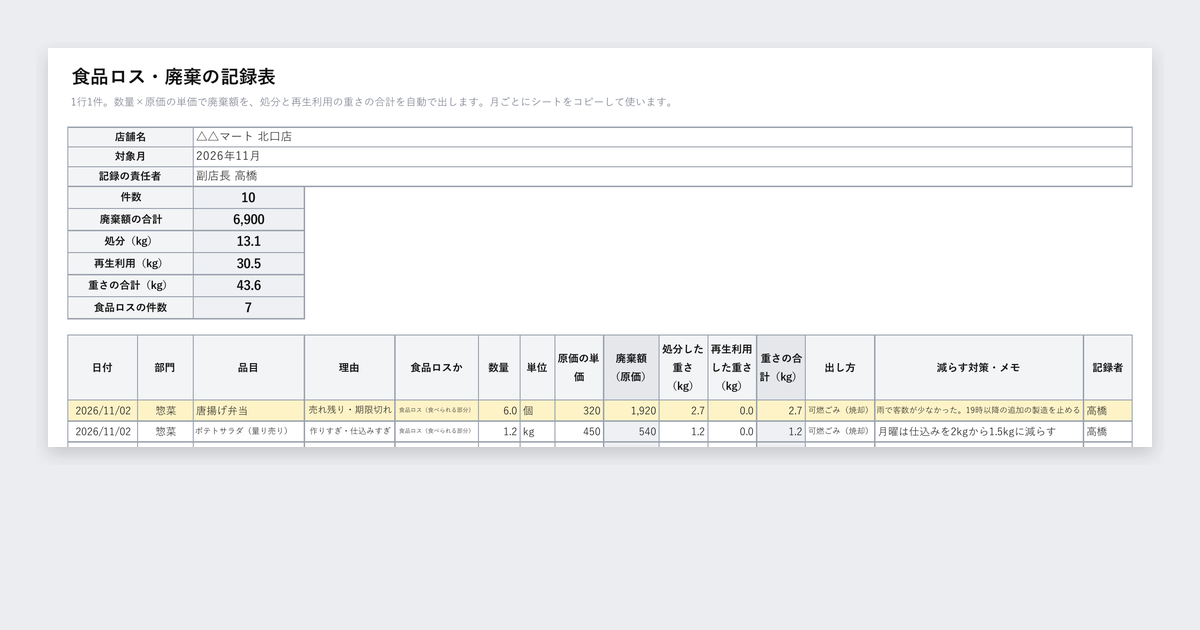This screenshot has height=630, width=1200.
Task: Edit the target month 2026年11月
Action: tap(662, 157)
